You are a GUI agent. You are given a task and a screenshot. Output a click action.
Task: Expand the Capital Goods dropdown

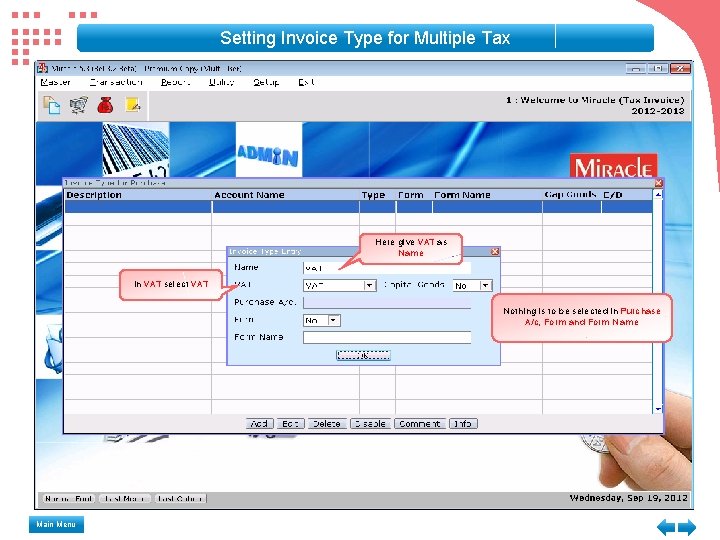[485, 285]
